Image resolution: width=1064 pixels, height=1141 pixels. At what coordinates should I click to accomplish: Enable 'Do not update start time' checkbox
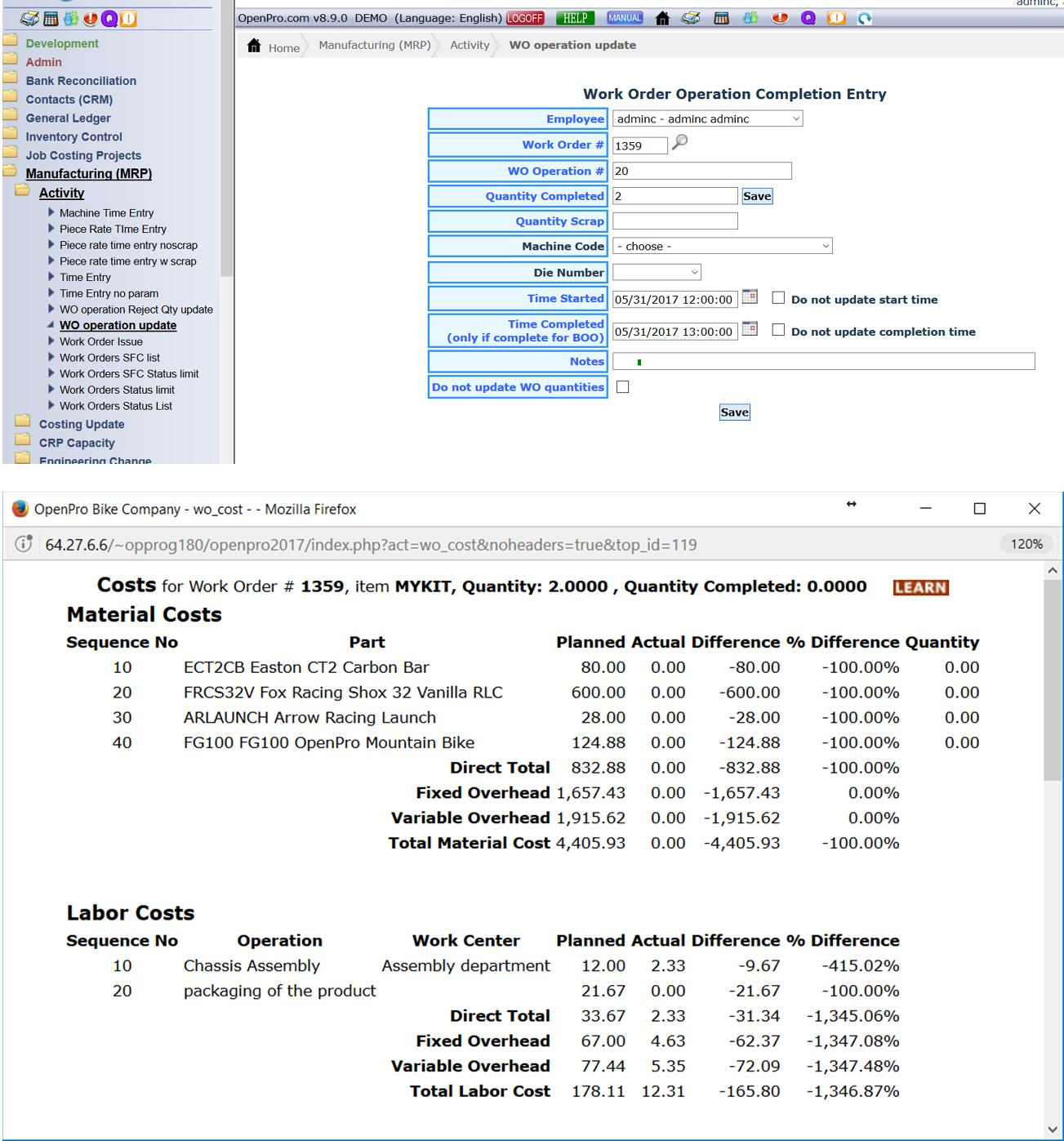(778, 298)
